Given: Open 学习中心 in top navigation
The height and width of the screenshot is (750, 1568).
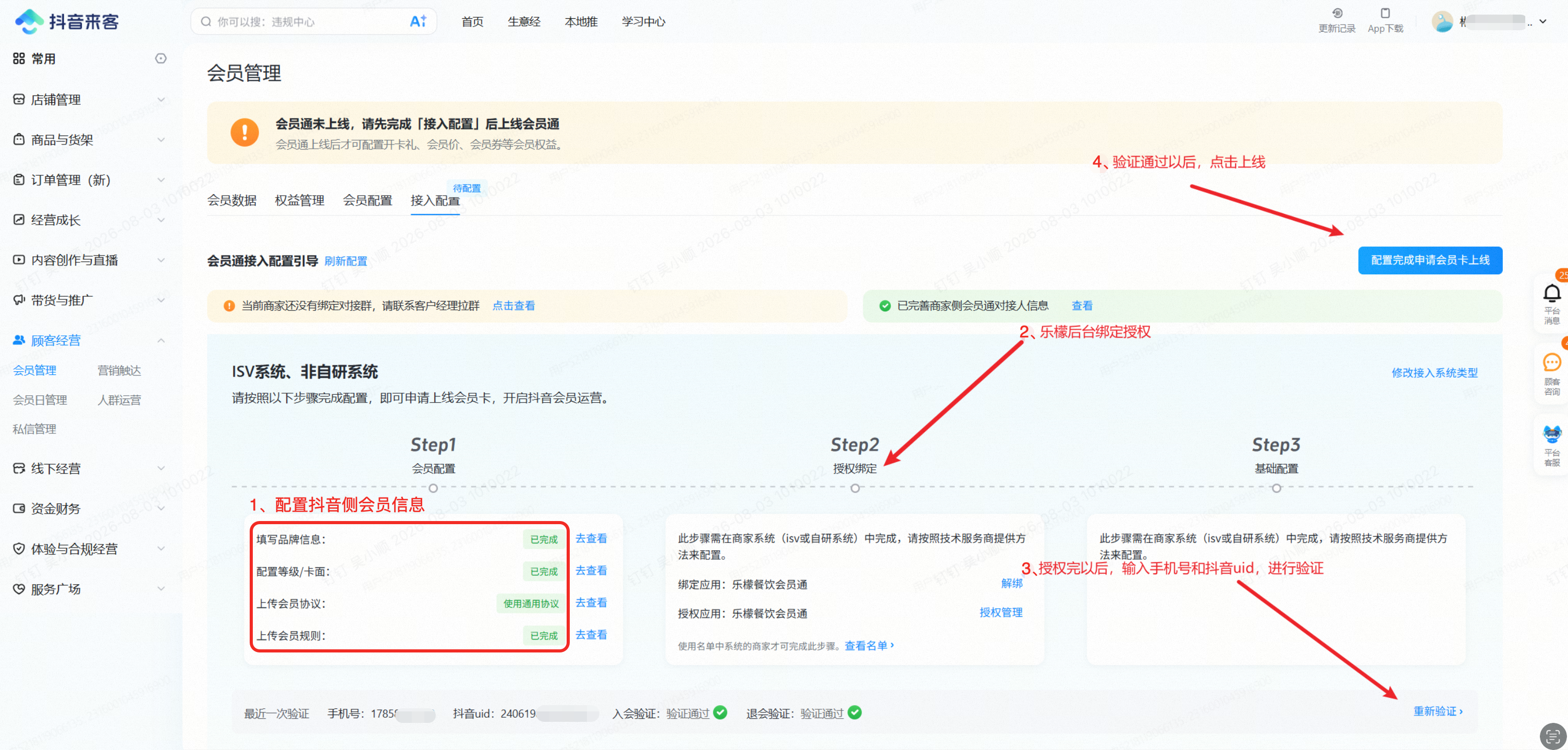Looking at the screenshot, I should click(x=643, y=22).
